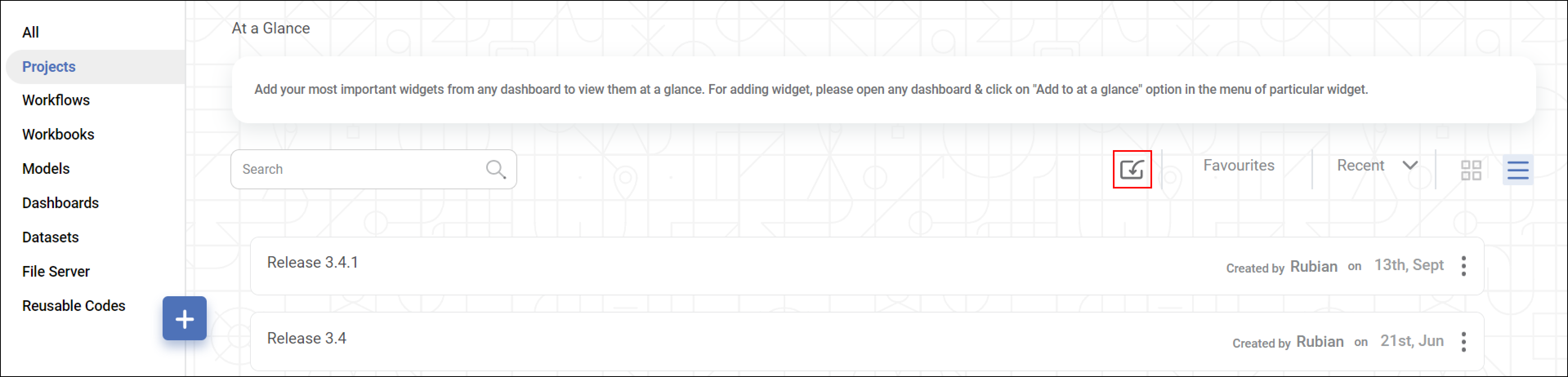This screenshot has width=1568, height=377.
Task: Open the Workflows section
Action: click(56, 100)
